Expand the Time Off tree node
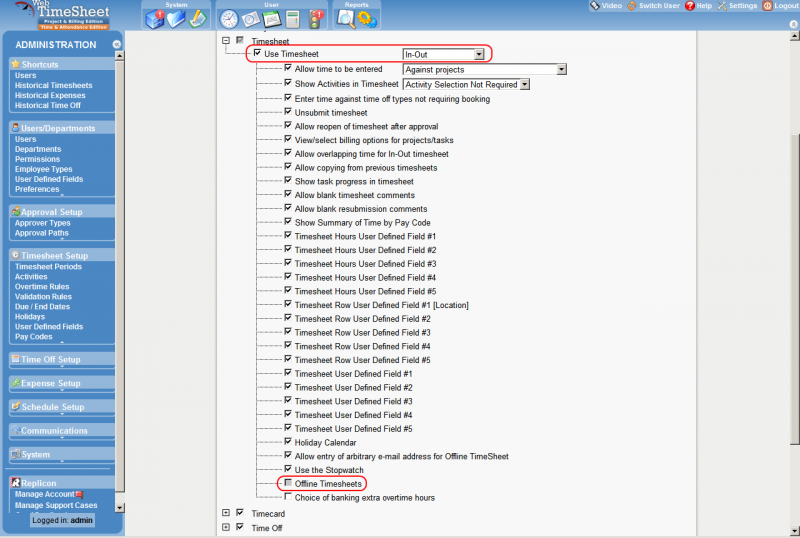Image resolution: width=800 pixels, height=538 pixels. coord(226,527)
